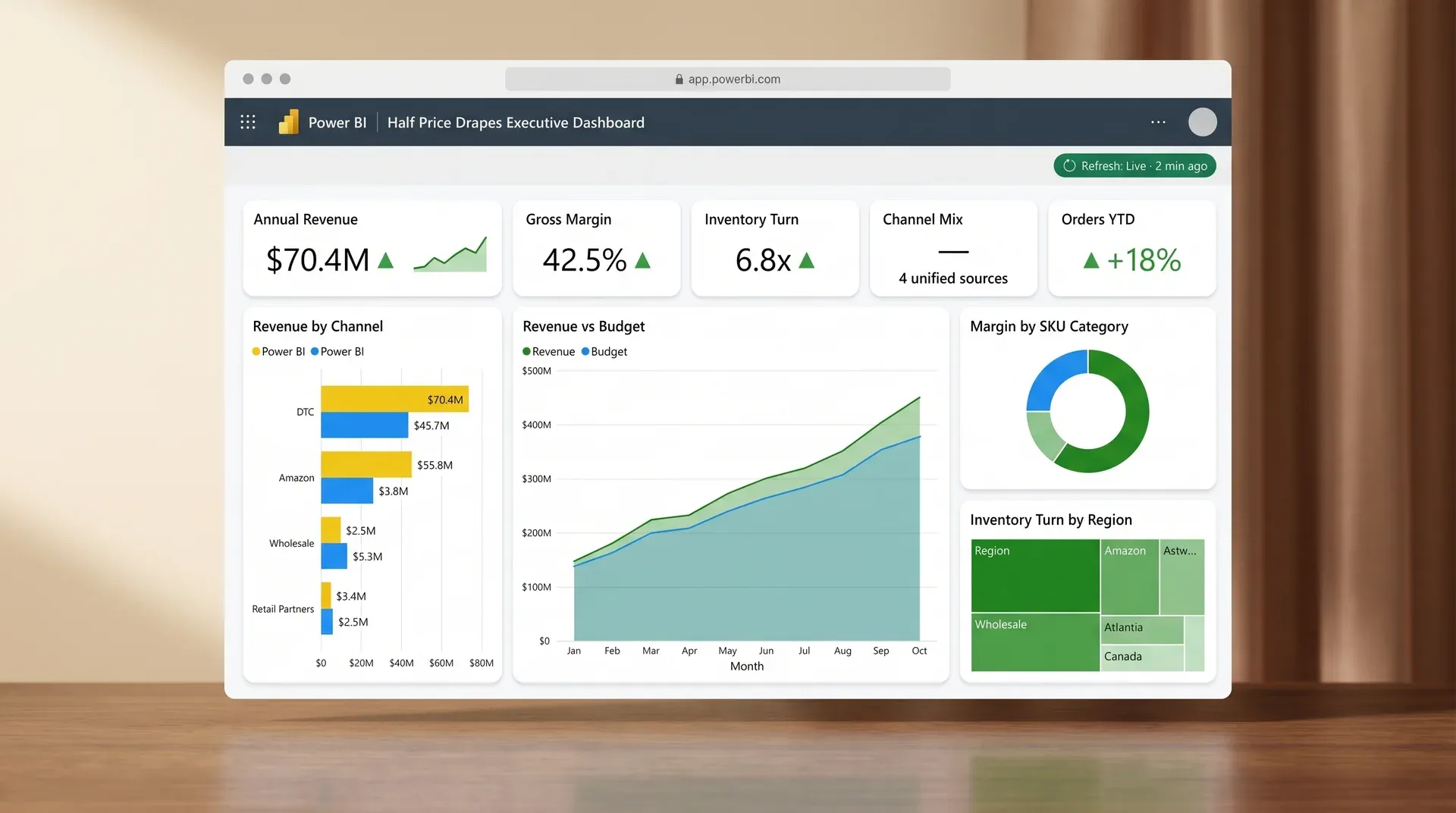The width and height of the screenshot is (1456, 813).
Task: Click the Gross Margin up-trend triangle
Action: tap(642, 260)
